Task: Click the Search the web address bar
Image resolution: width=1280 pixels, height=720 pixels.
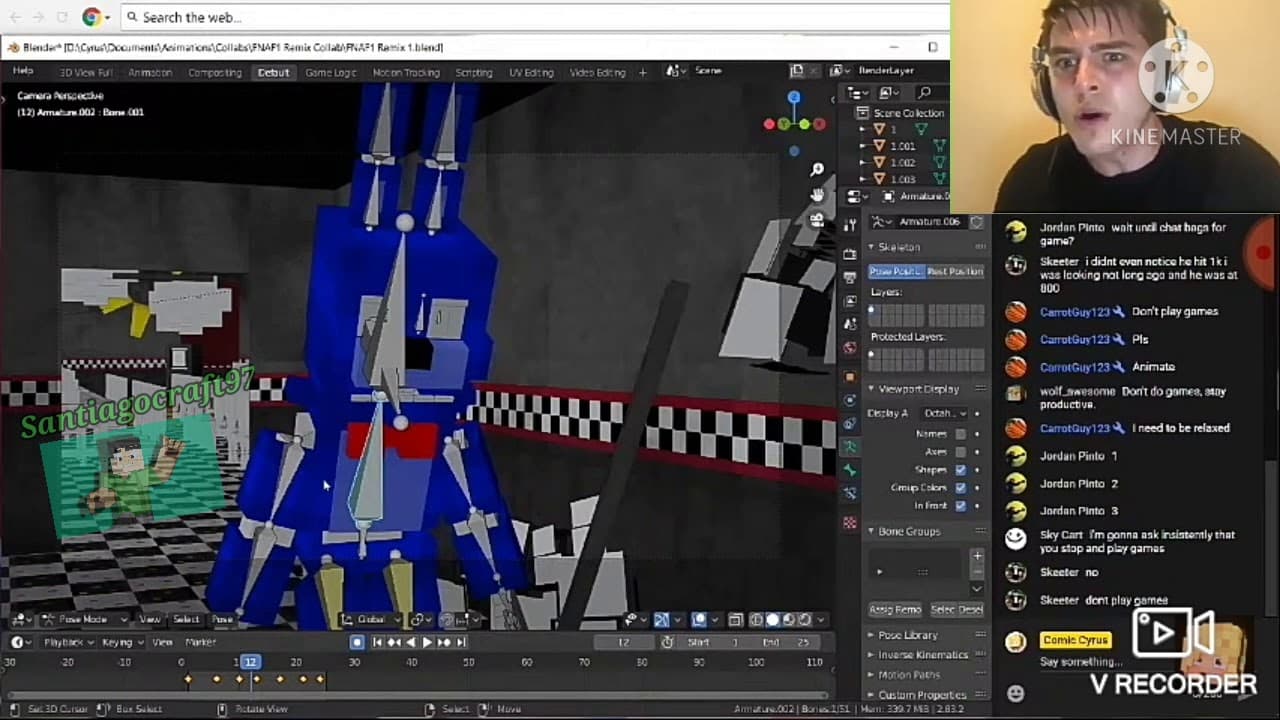Action: (x=536, y=17)
